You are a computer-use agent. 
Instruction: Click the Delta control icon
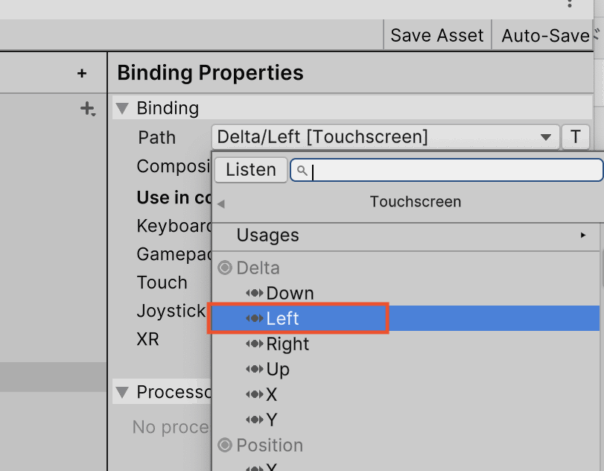(225, 267)
